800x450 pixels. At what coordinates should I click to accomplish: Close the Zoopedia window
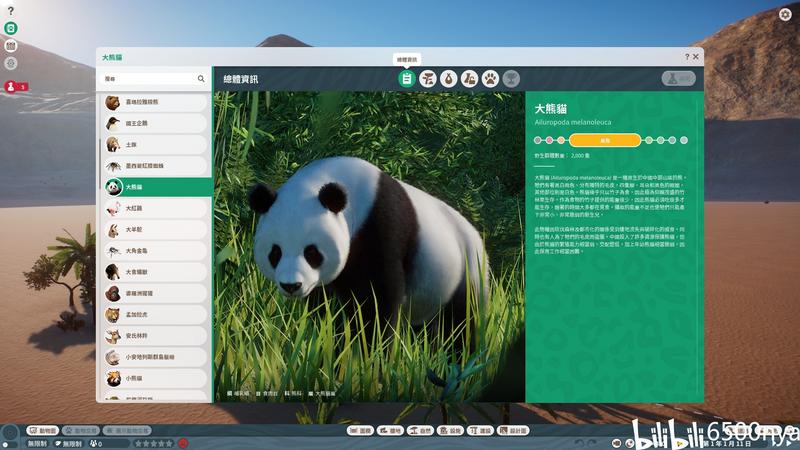click(696, 57)
